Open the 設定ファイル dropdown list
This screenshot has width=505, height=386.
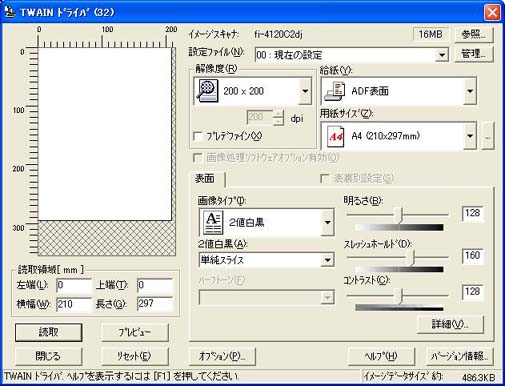[442, 55]
